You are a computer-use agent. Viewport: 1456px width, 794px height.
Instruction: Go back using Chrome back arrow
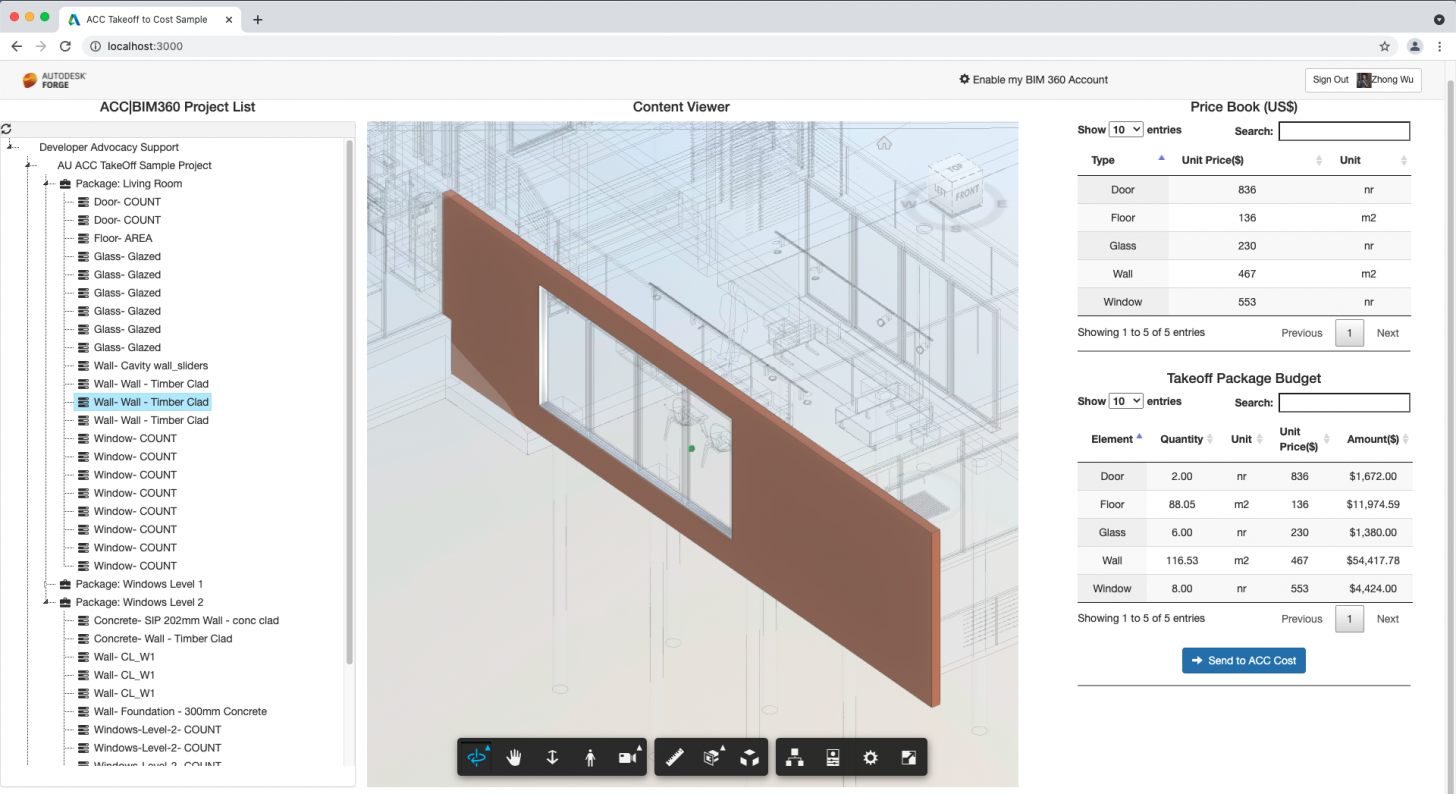[16, 46]
